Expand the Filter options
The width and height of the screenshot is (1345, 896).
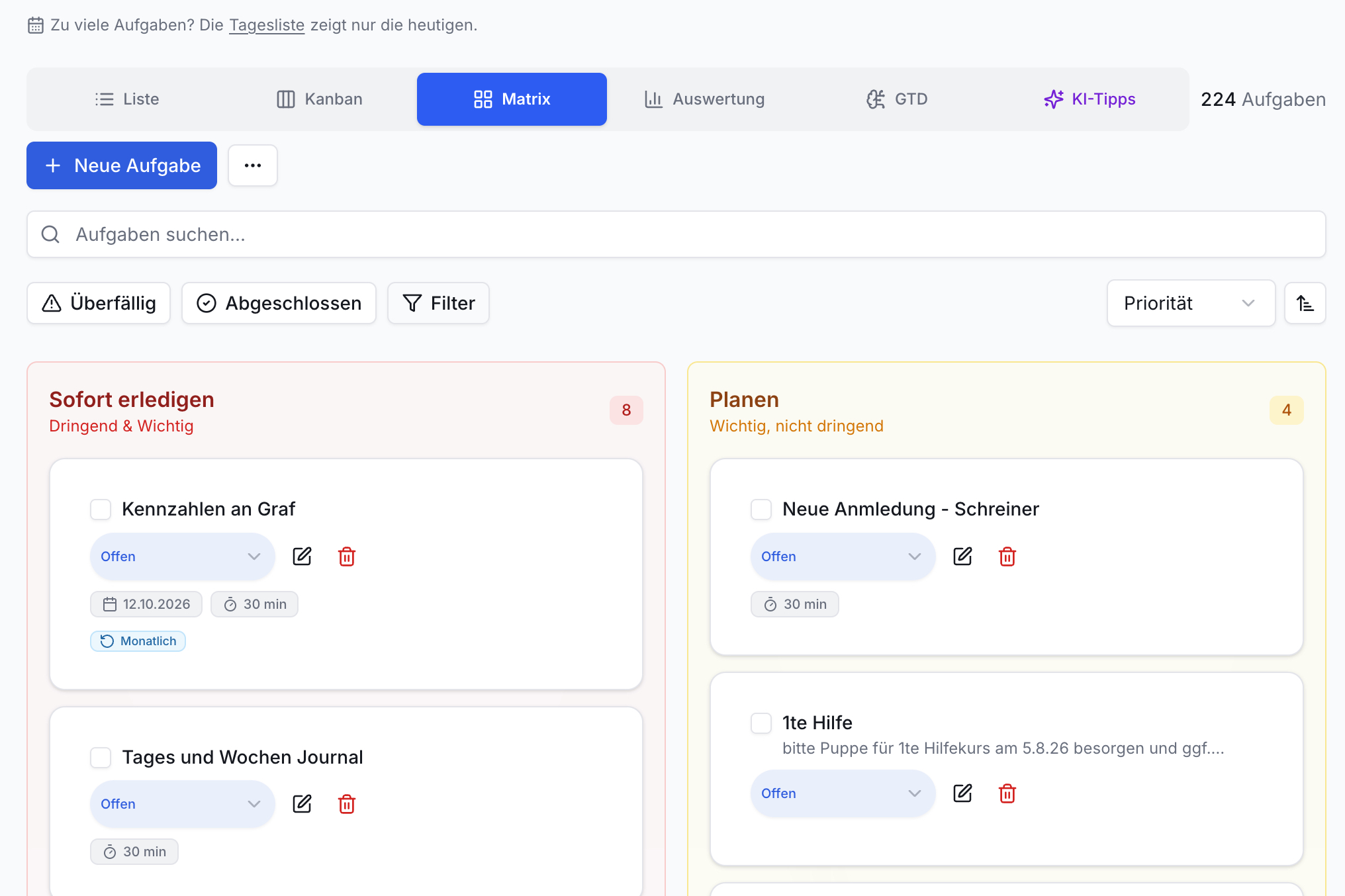pos(438,303)
